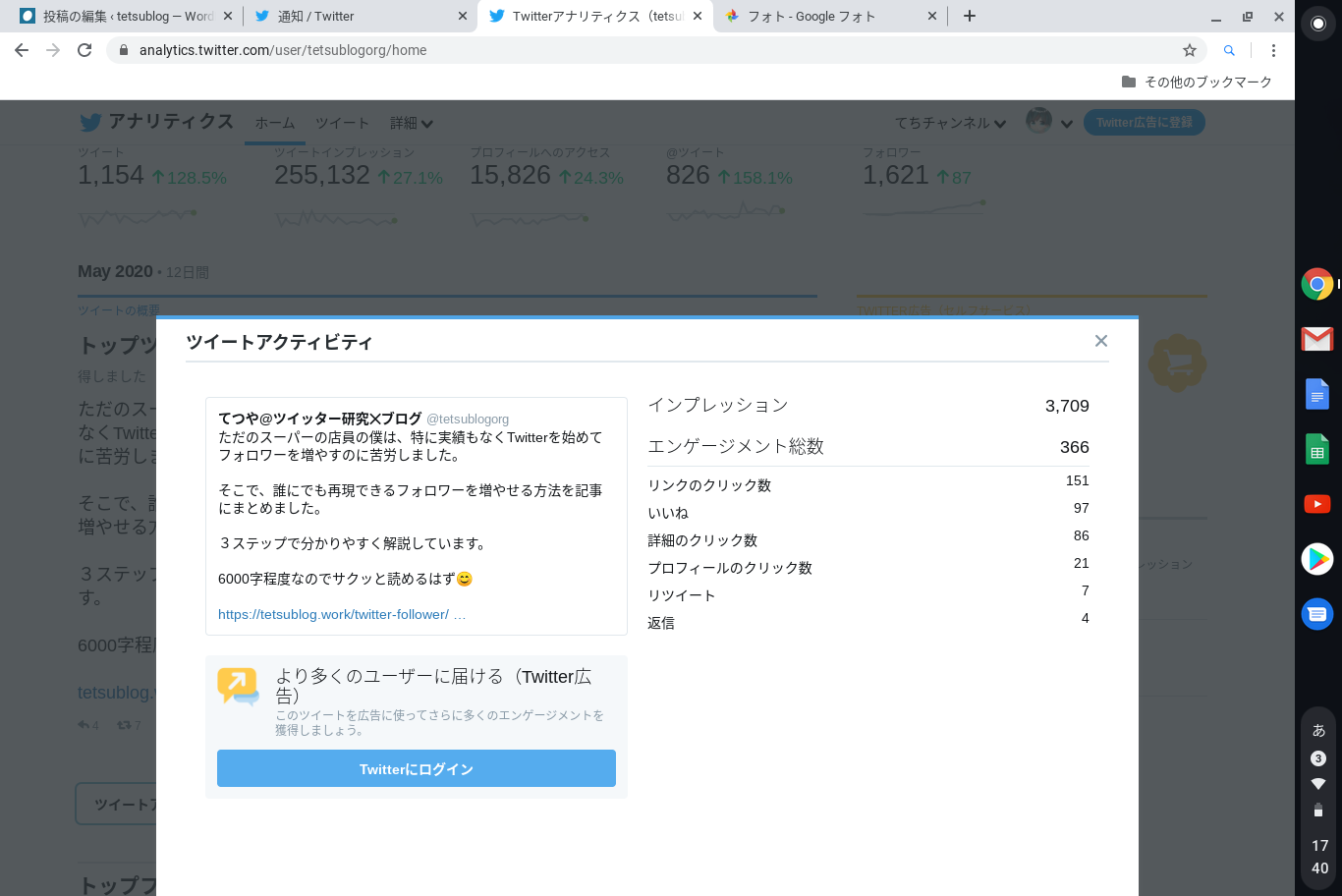Viewport: 1342px width, 896px height.
Task: Click the clock showing 17 40
Action: [1319, 857]
